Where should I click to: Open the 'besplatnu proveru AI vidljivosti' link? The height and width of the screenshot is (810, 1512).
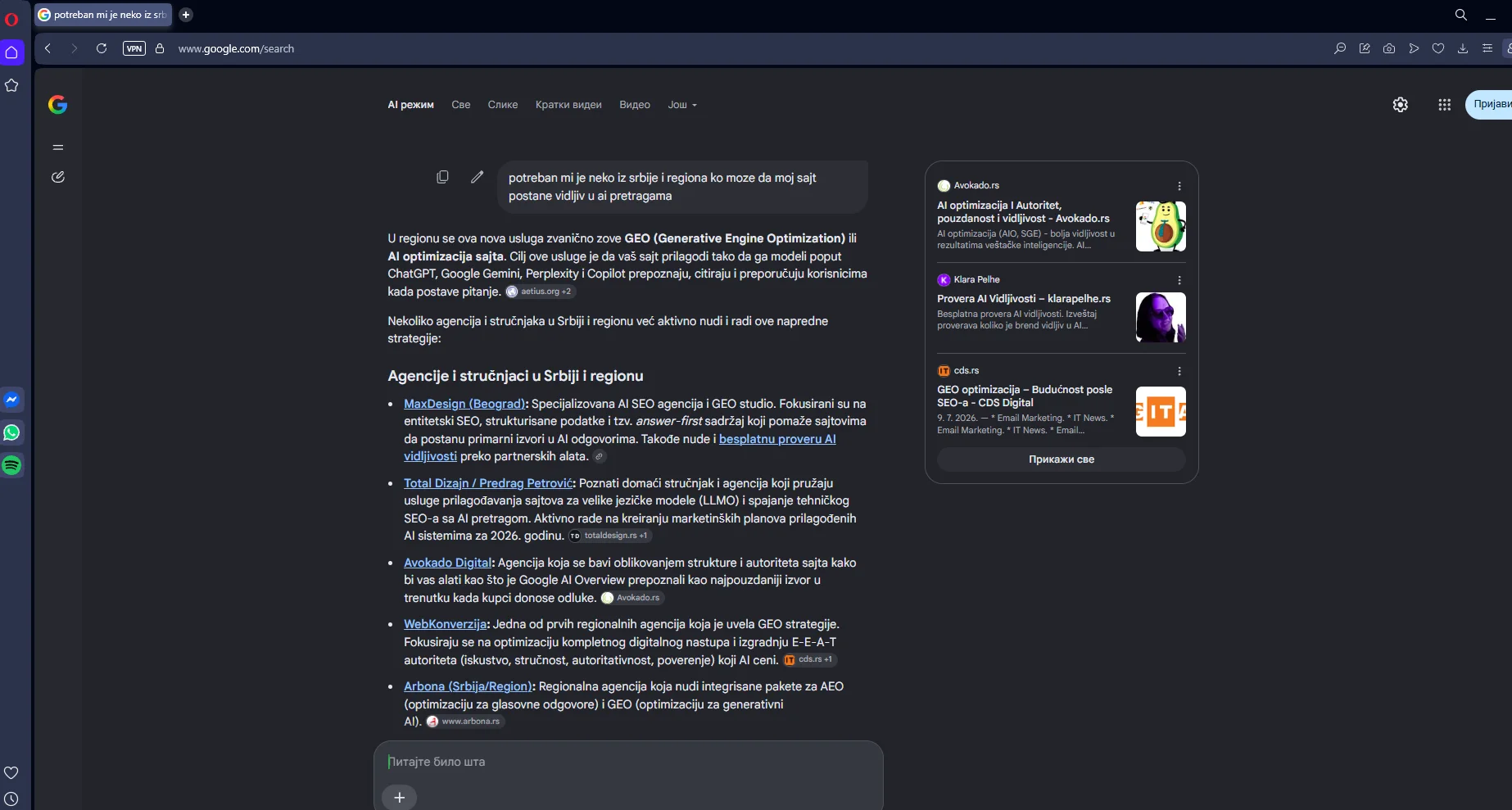pyautogui.click(x=620, y=448)
